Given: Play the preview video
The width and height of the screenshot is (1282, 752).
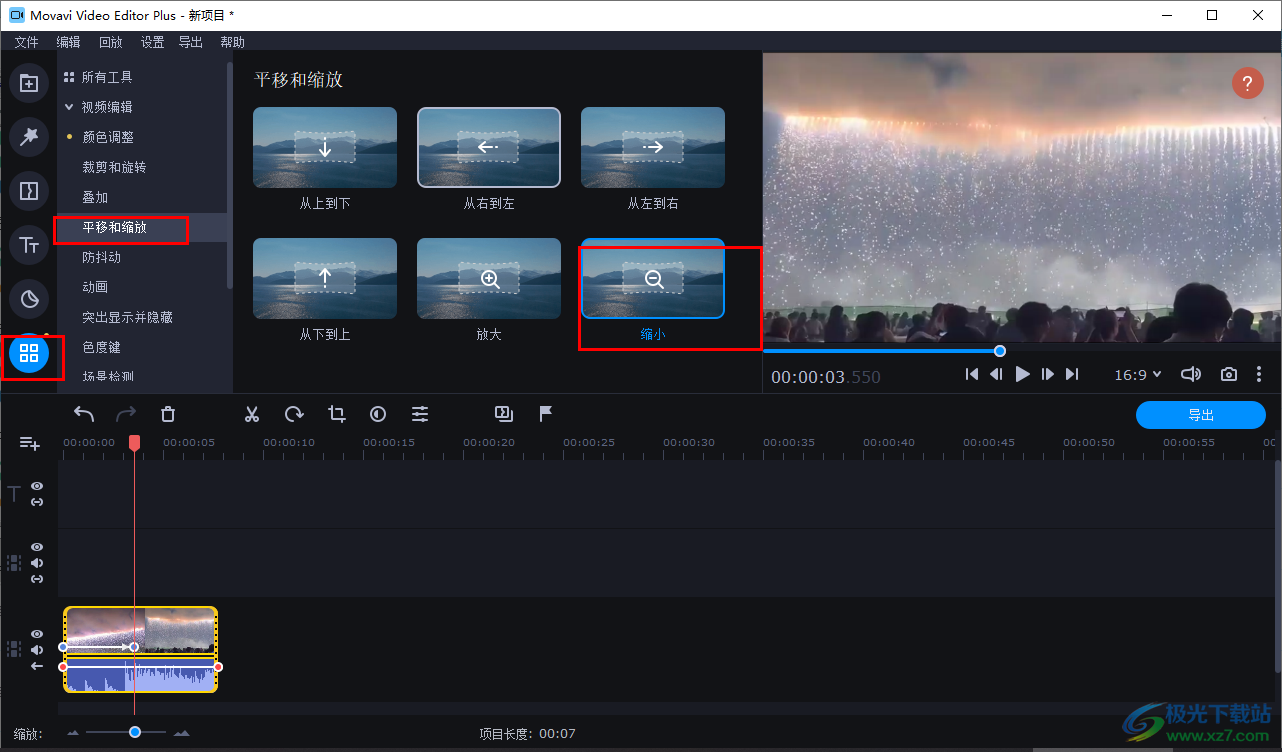Looking at the screenshot, I should (1022, 374).
